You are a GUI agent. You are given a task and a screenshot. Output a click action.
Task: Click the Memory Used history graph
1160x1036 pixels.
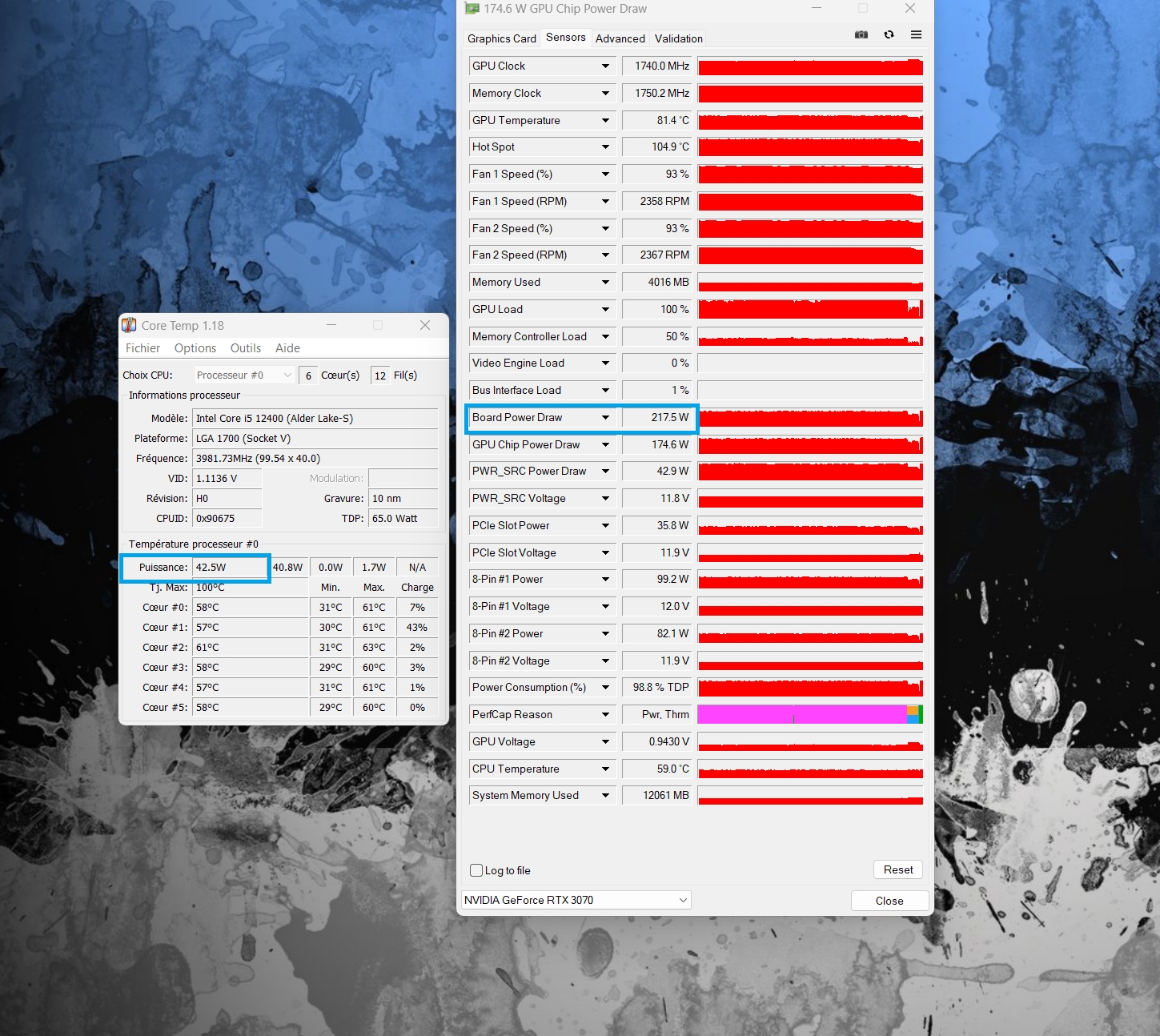(x=810, y=282)
